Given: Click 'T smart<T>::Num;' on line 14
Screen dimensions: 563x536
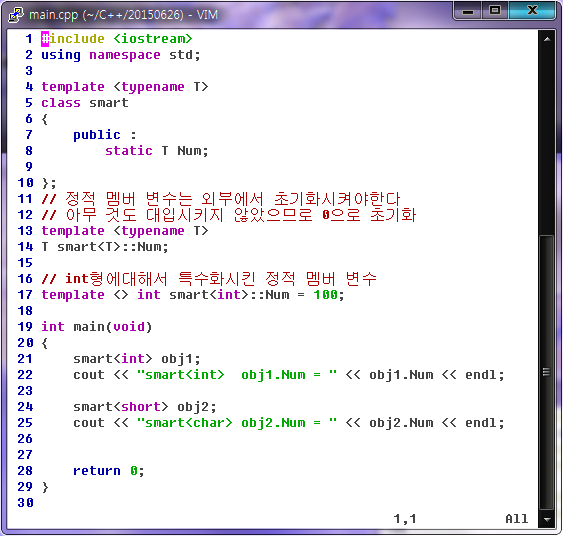Looking at the screenshot, I should click(105, 247).
